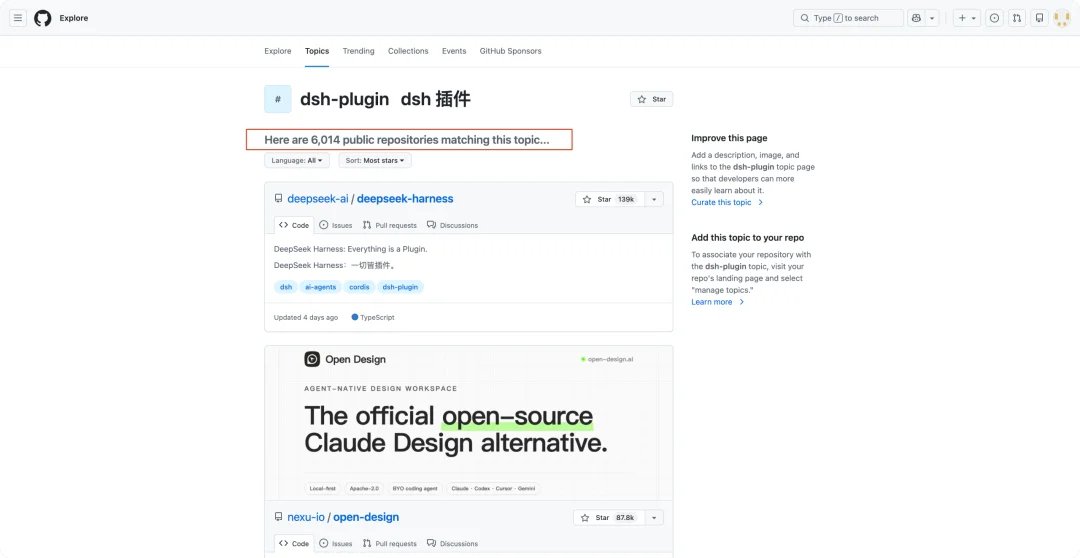Screen dimensions: 1080x558
Task: Open open-design Issues tab
Action: tap(336, 544)
